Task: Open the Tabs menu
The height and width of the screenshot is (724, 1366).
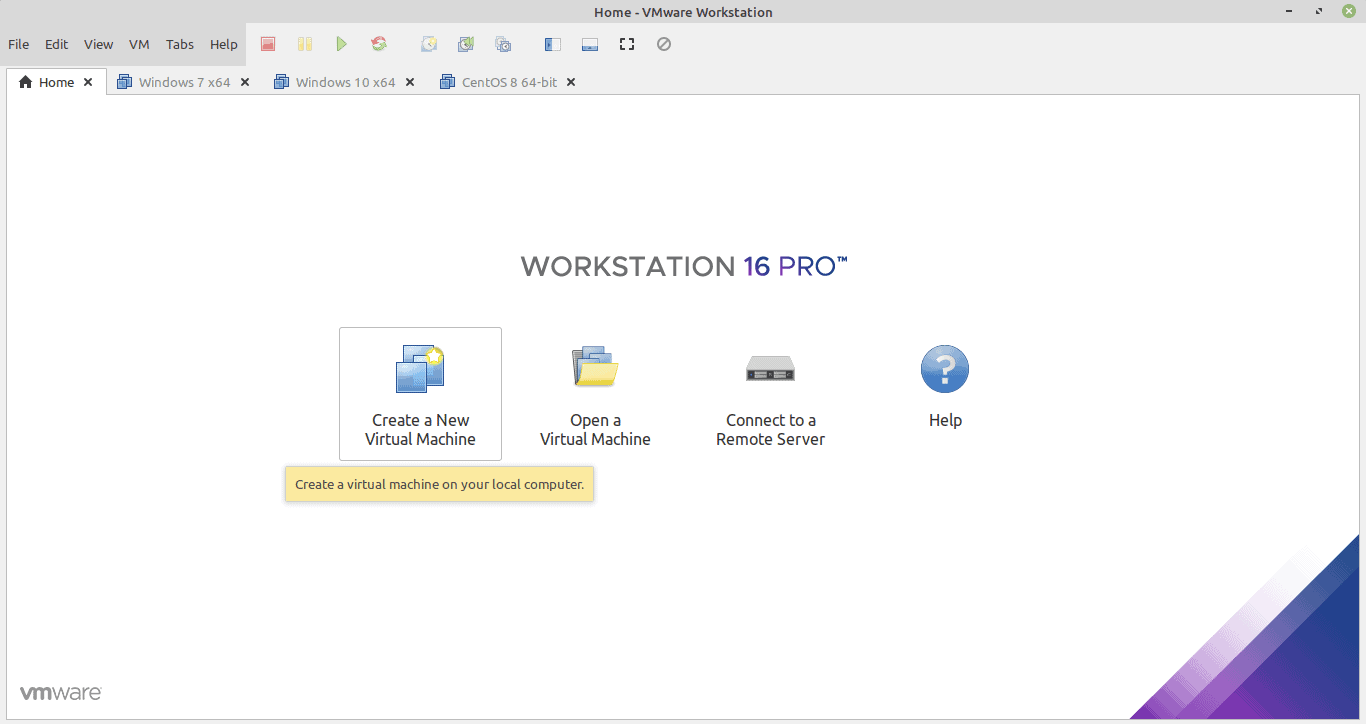Action: (180, 44)
